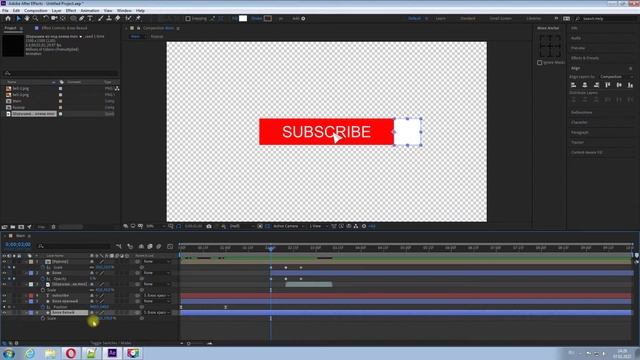The image size is (640, 360).
Task: Collapse the first timeline layer's properties
Action: click(25, 262)
